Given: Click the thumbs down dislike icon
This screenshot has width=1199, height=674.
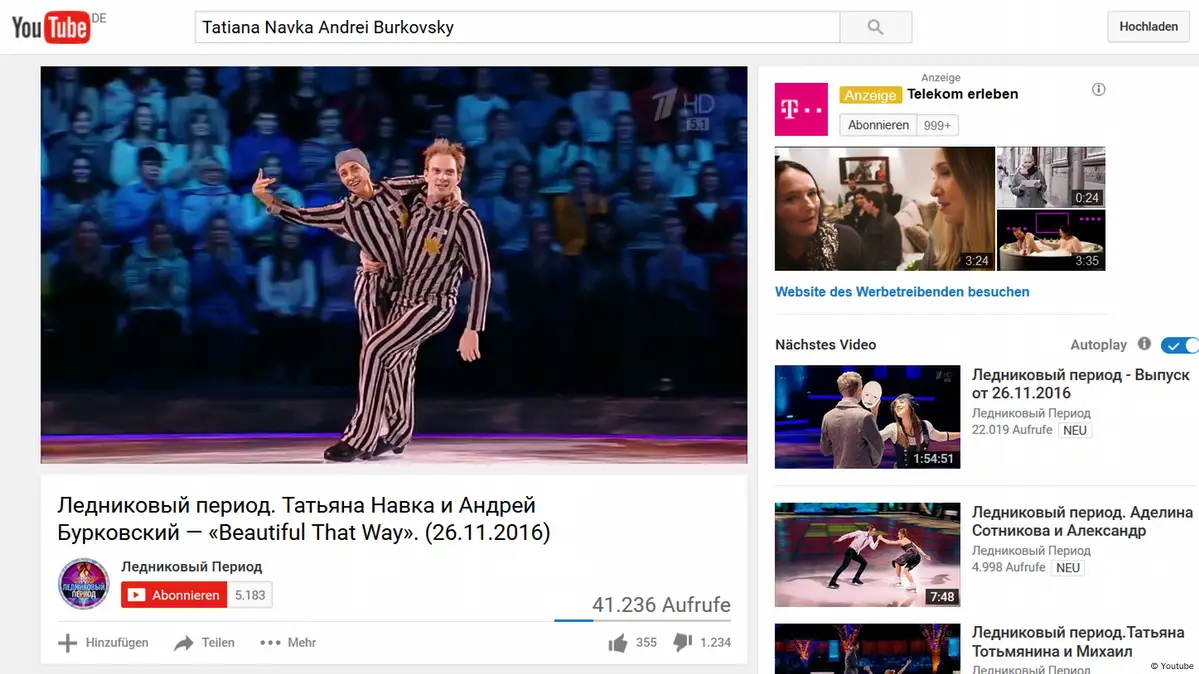Looking at the screenshot, I should coord(683,642).
